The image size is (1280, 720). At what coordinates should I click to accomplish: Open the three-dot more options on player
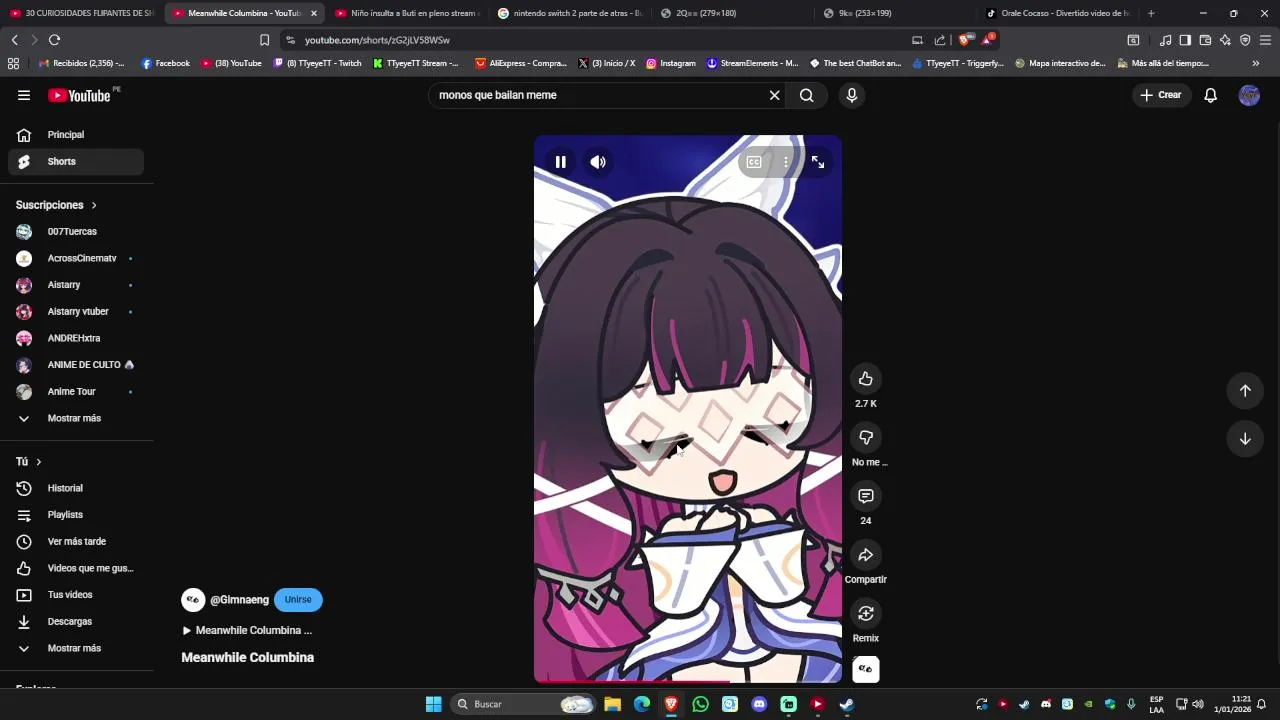pyautogui.click(x=786, y=162)
